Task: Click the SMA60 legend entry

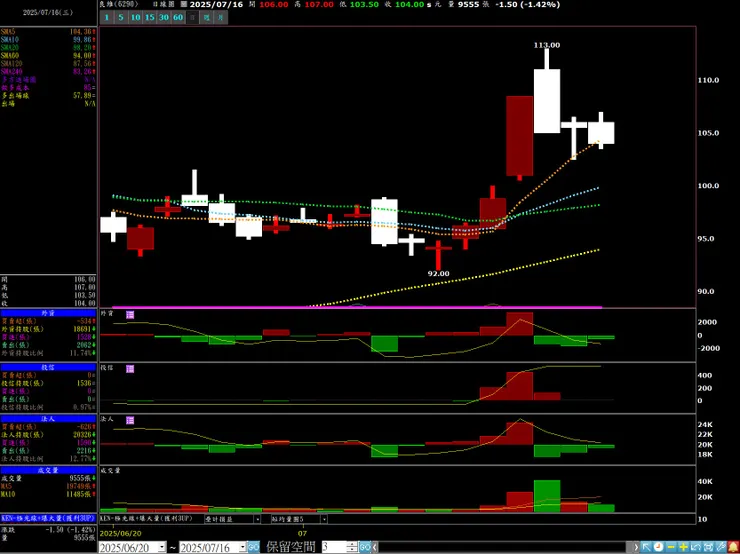Action: click(x=48, y=56)
